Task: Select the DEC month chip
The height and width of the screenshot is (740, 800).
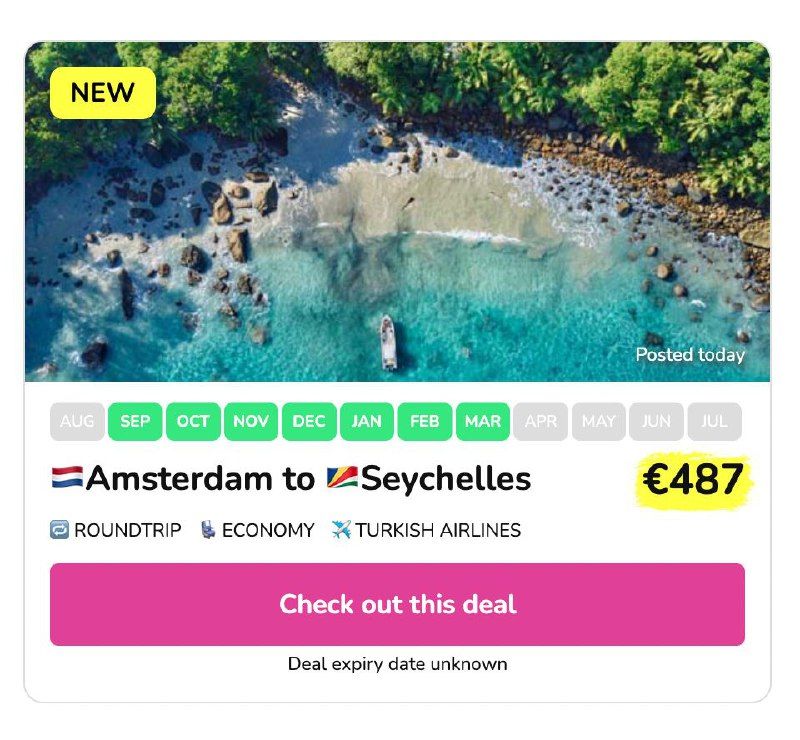Action: (309, 422)
